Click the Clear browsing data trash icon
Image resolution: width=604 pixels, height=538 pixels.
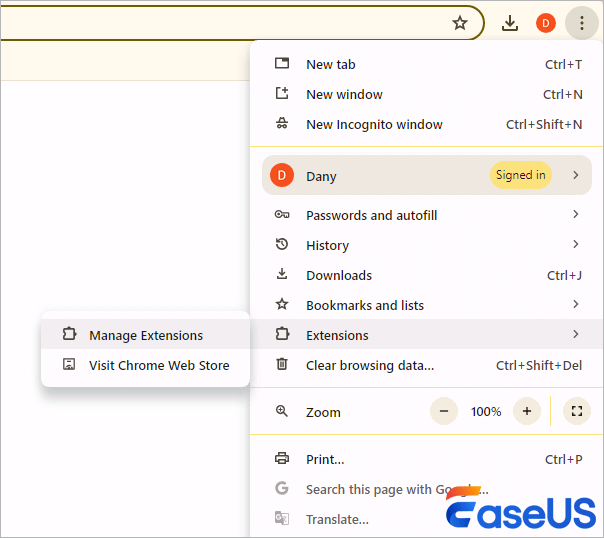pos(282,365)
